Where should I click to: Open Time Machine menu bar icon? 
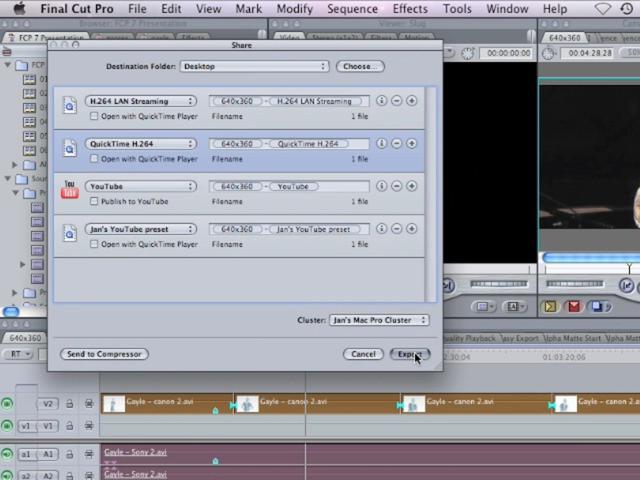pos(627,9)
